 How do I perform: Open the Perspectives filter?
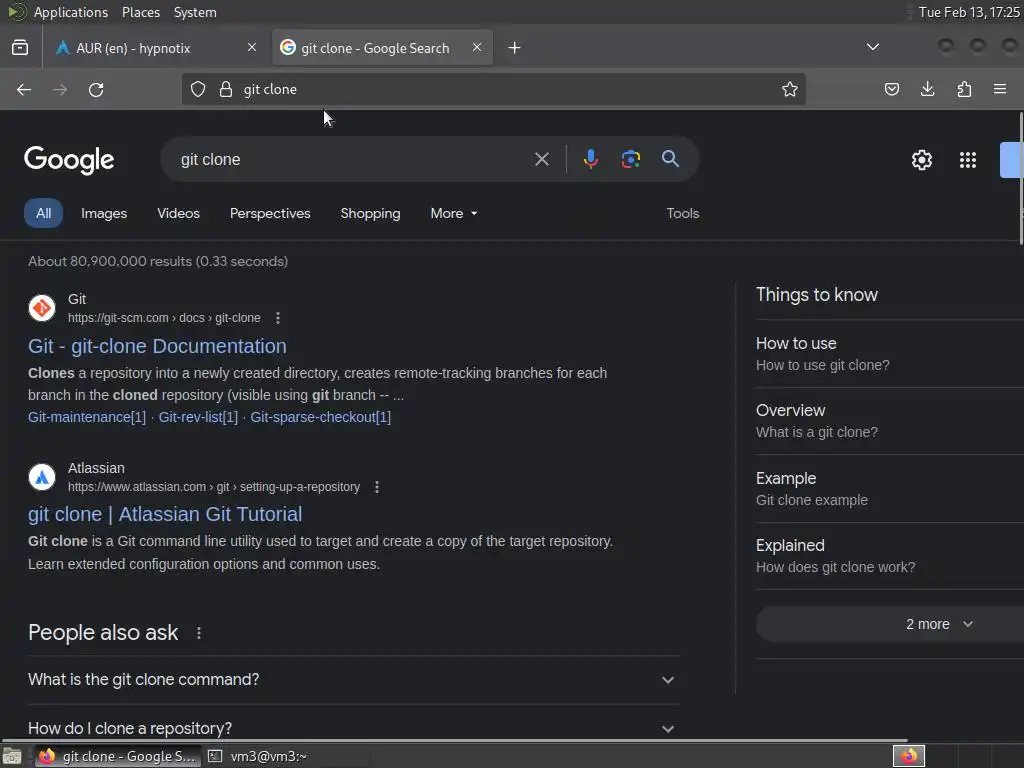(x=270, y=214)
